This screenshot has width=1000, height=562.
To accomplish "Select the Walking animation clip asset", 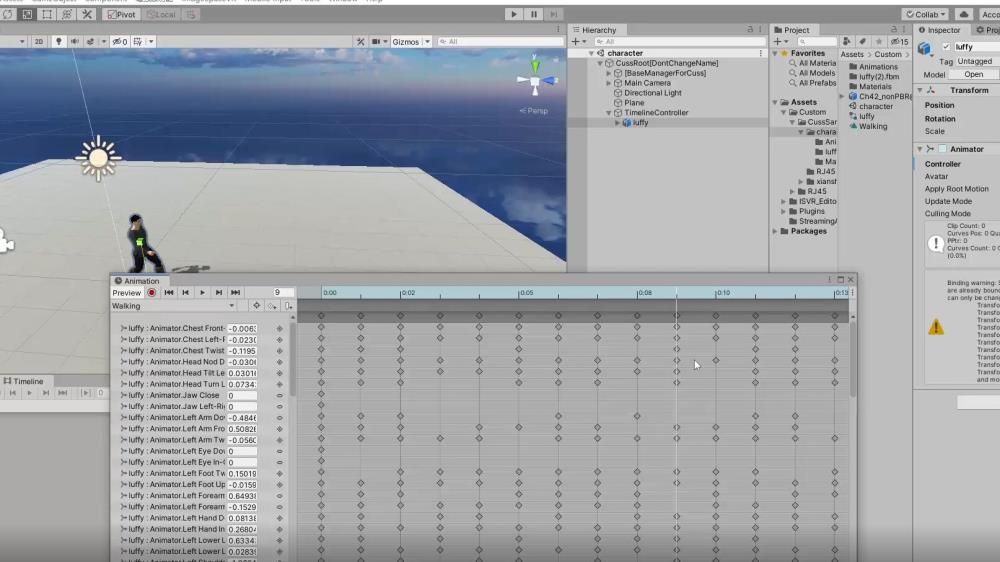I will (872, 126).
